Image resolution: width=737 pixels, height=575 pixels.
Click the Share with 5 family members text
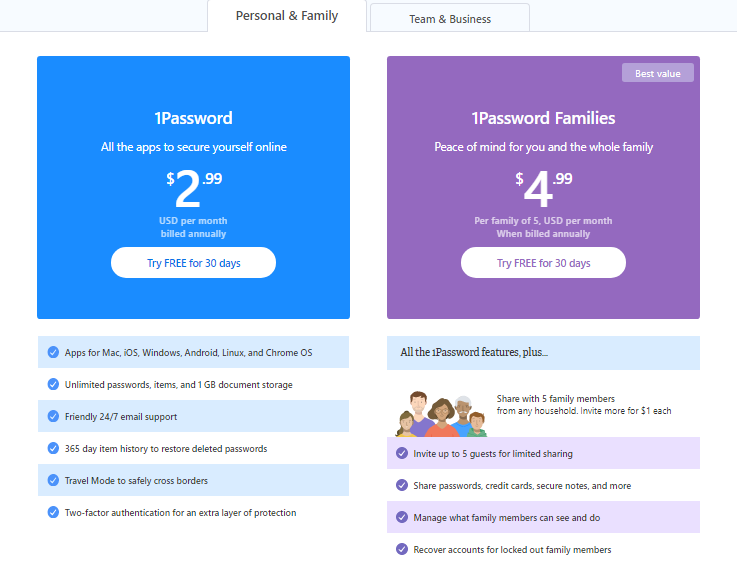[556, 399]
